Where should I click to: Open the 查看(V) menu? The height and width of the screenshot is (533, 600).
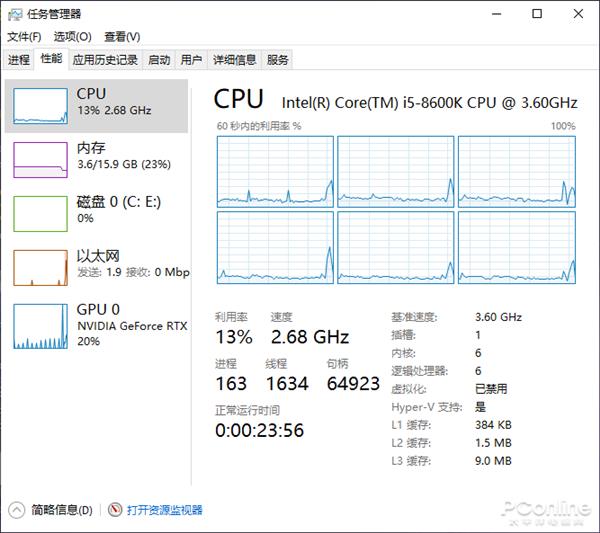pos(122,37)
